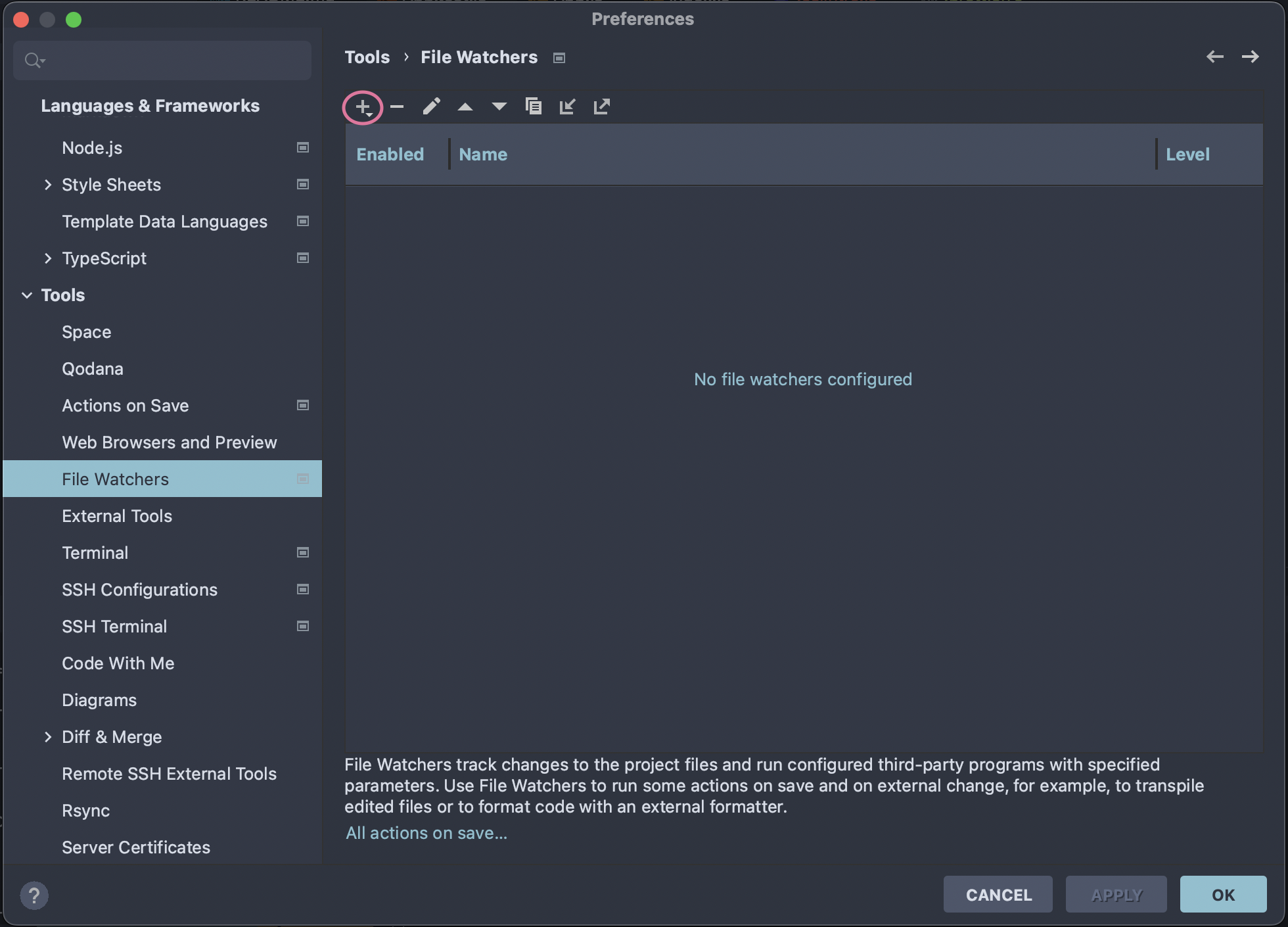This screenshot has width=1288, height=927.
Task: Click the add file watcher plus icon
Action: click(x=363, y=107)
